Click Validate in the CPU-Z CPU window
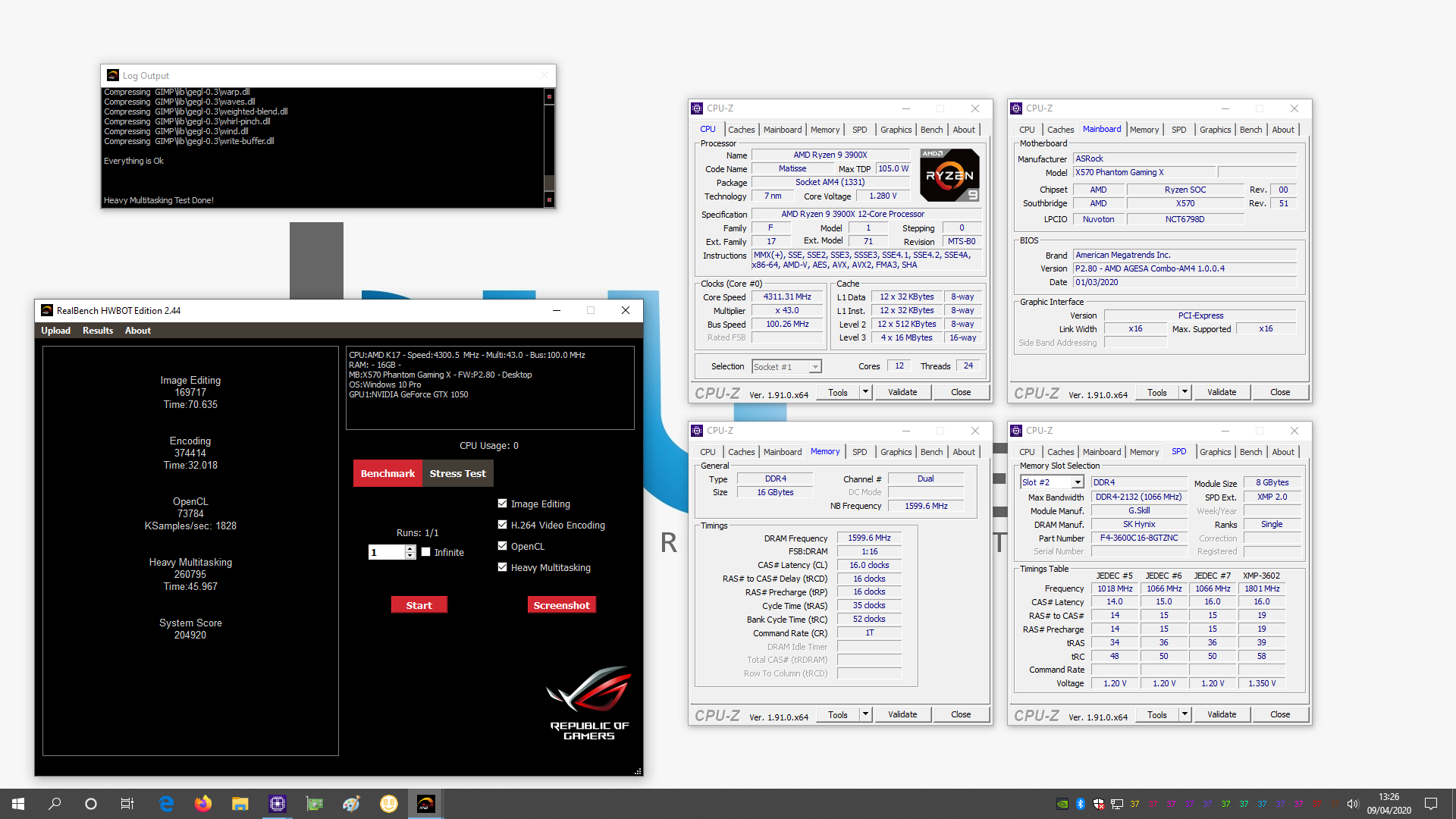The image size is (1456, 819). tap(902, 392)
